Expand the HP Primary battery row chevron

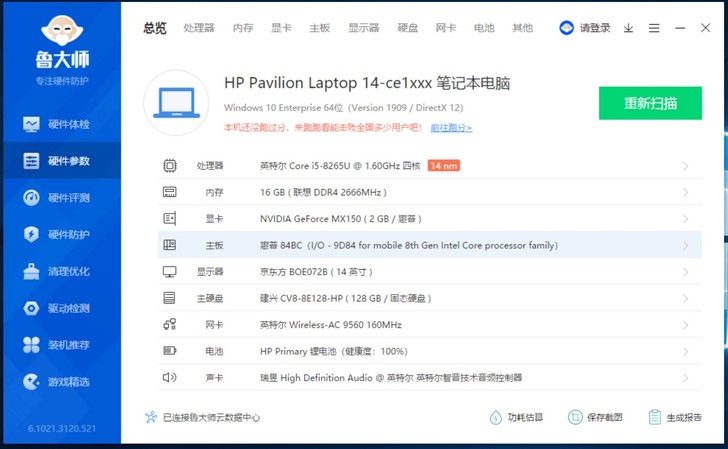click(x=685, y=351)
